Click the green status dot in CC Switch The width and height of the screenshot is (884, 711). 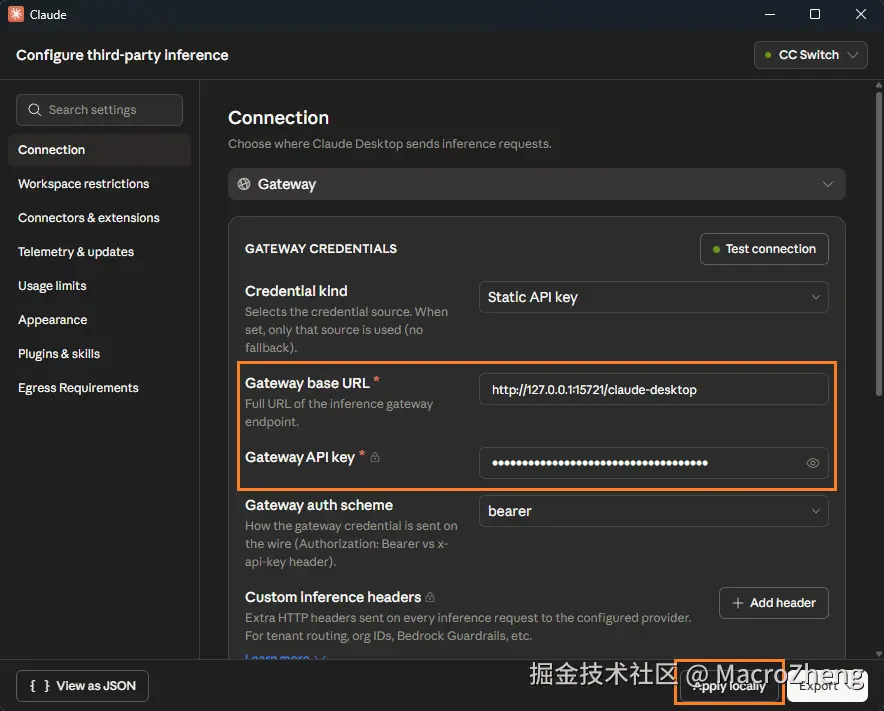point(768,55)
